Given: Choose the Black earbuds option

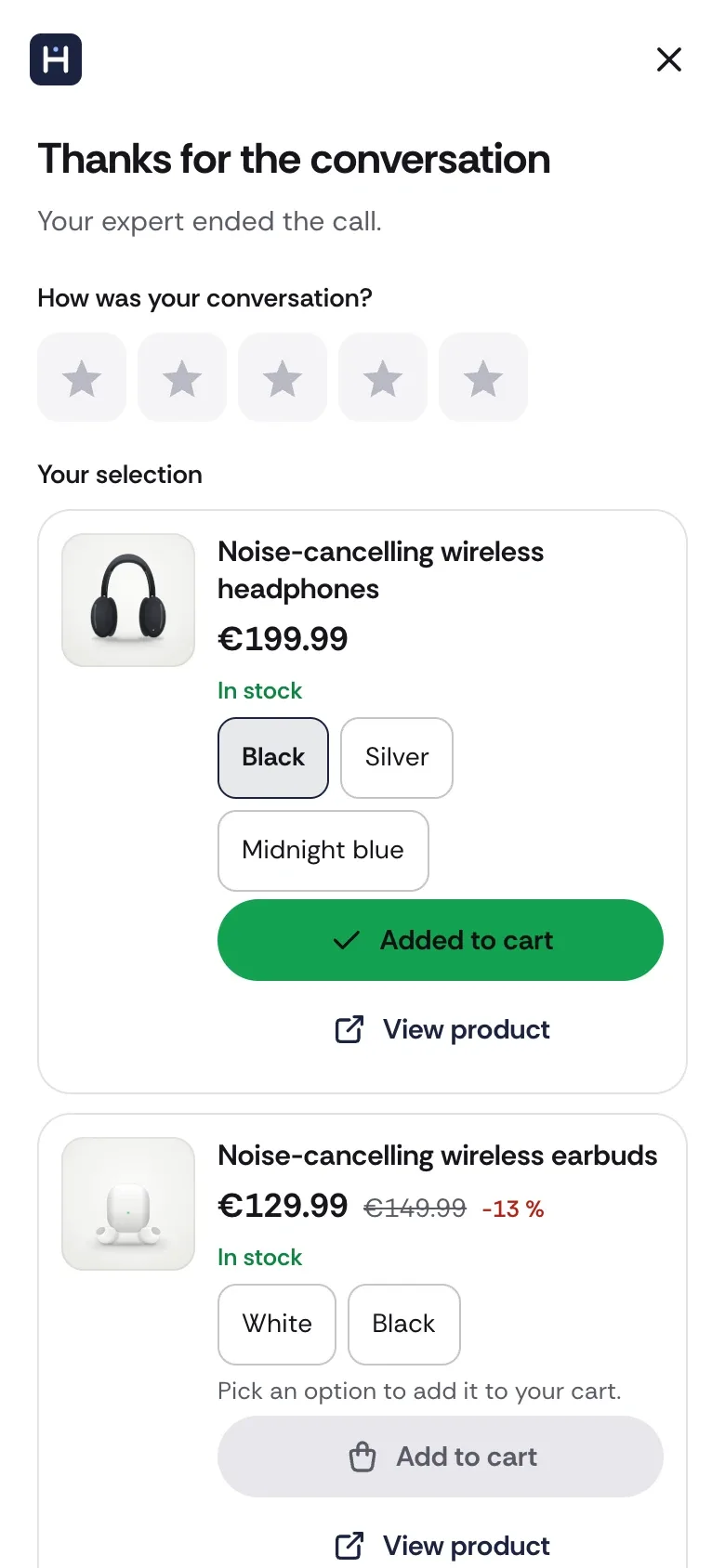Looking at the screenshot, I should [x=404, y=1325].
